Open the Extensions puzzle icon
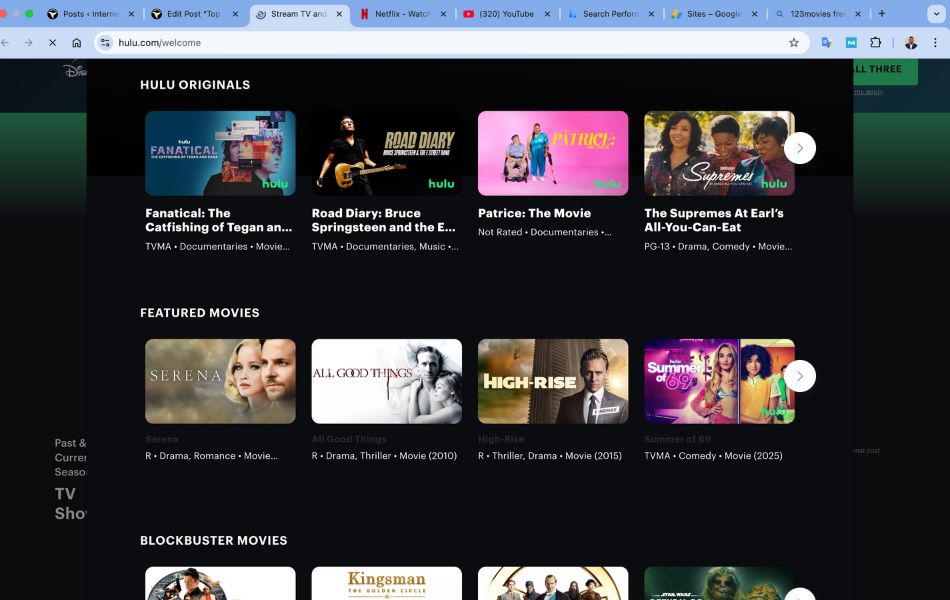 pyautogui.click(x=875, y=42)
